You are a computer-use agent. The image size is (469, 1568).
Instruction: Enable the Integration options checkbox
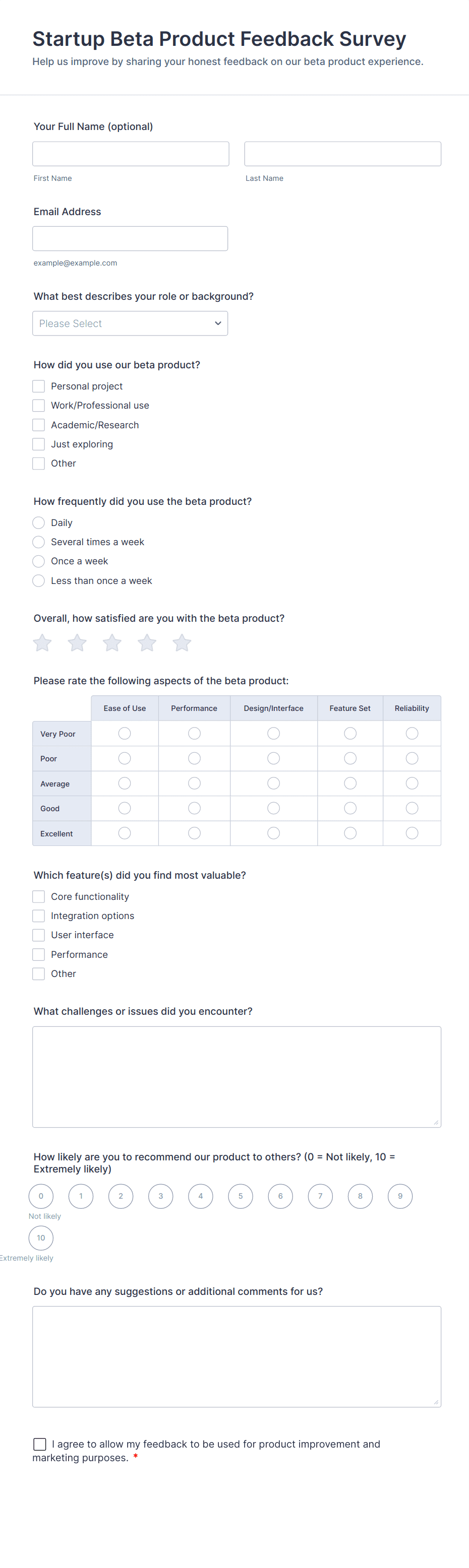39,916
